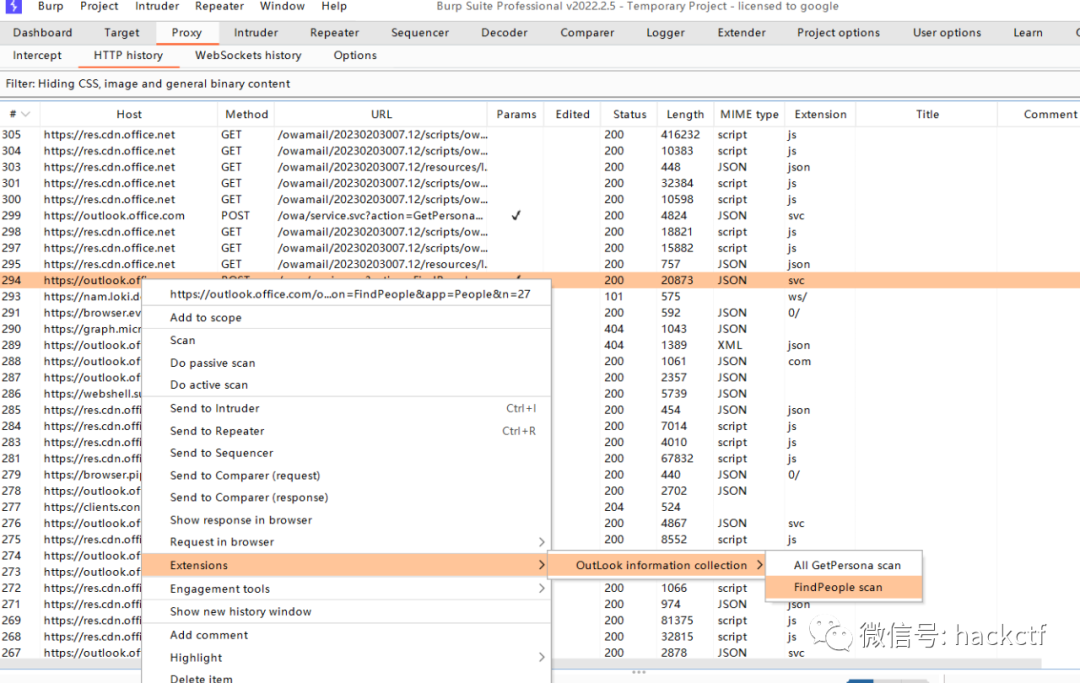This screenshot has height=683, width=1080.
Task: Sort table by Status column header
Action: pyautogui.click(x=630, y=114)
